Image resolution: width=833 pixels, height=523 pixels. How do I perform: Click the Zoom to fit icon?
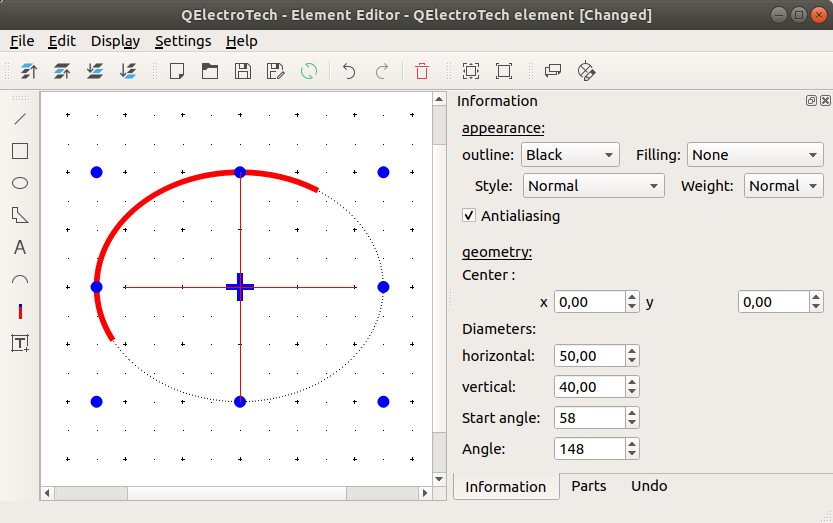coord(471,71)
